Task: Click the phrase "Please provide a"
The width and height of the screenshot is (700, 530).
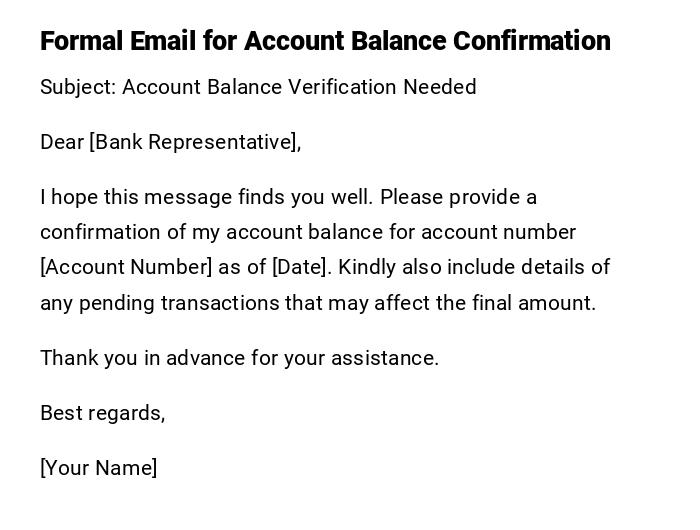Action: coord(458,197)
